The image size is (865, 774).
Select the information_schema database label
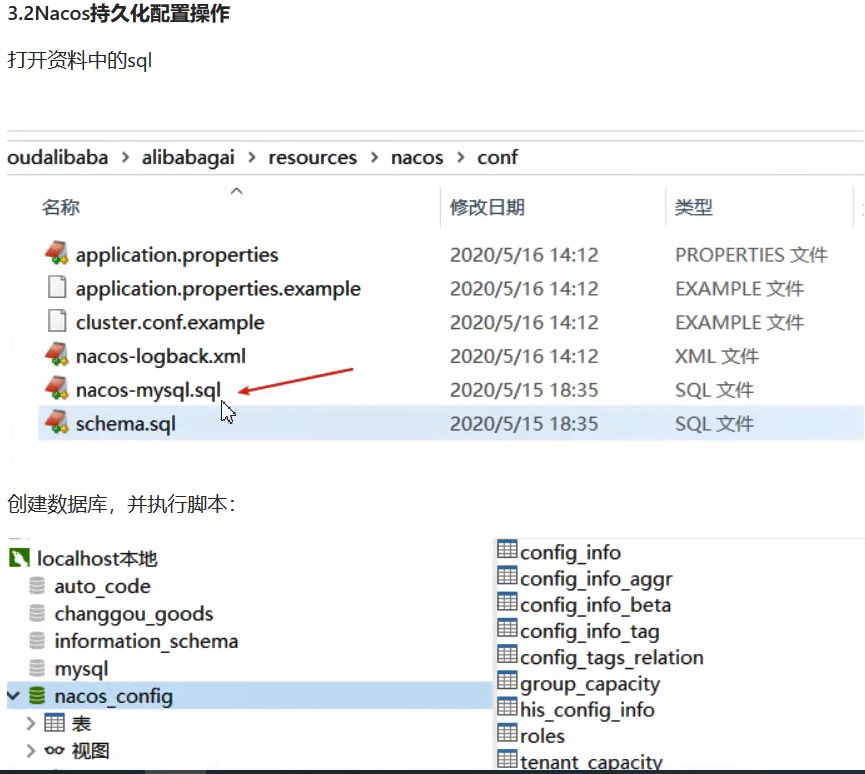[x=146, y=641]
